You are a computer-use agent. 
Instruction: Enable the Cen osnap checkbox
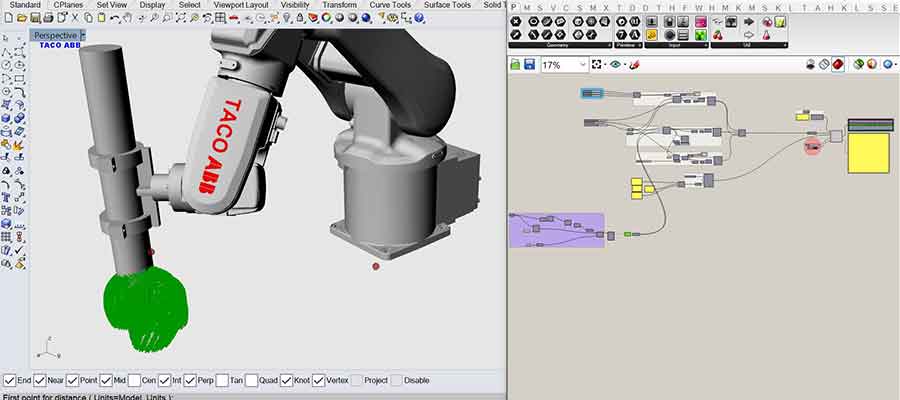click(x=134, y=380)
